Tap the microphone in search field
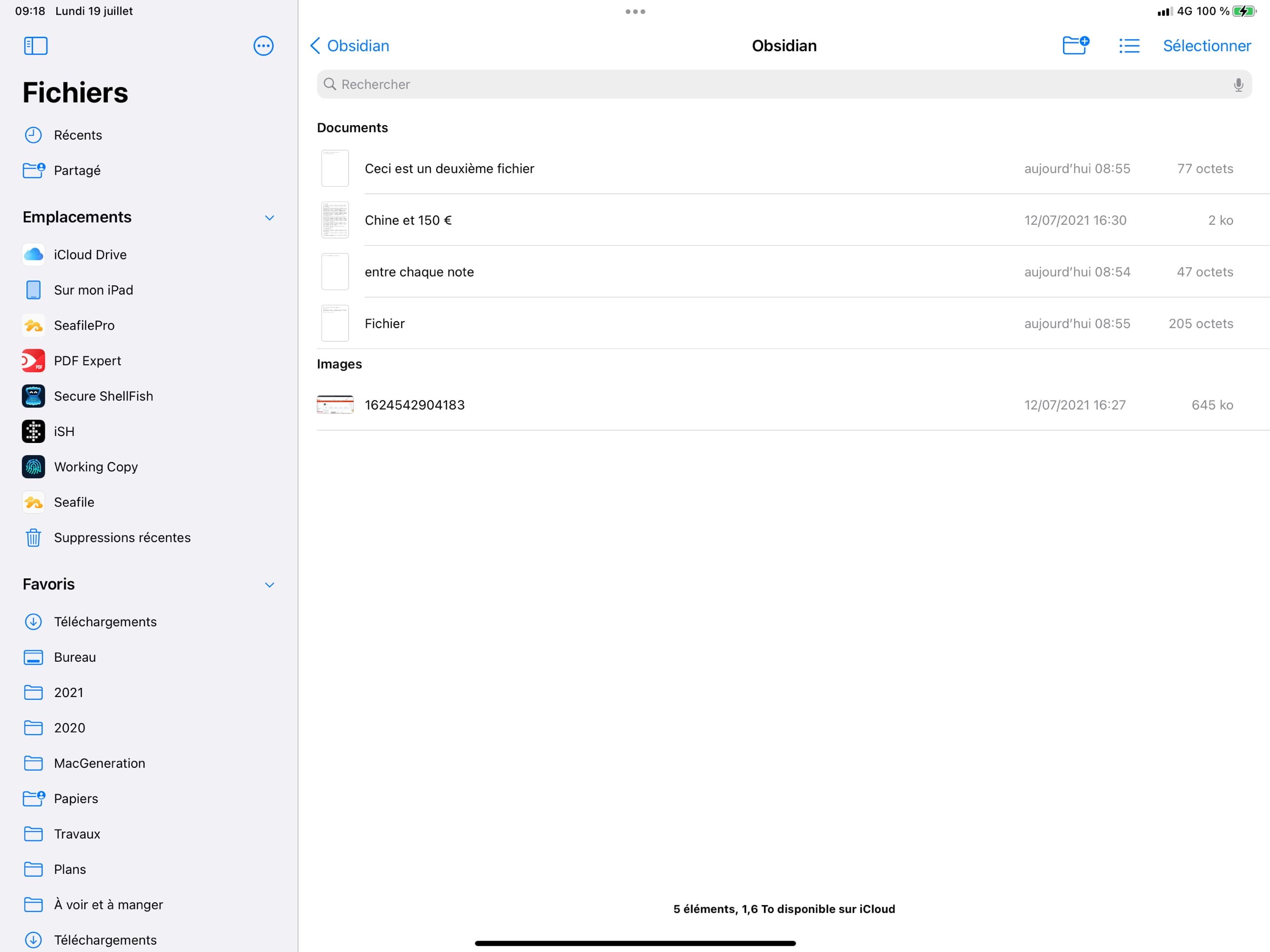The width and height of the screenshot is (1270, 952). pyautogui.click(x=1238, y=85)
